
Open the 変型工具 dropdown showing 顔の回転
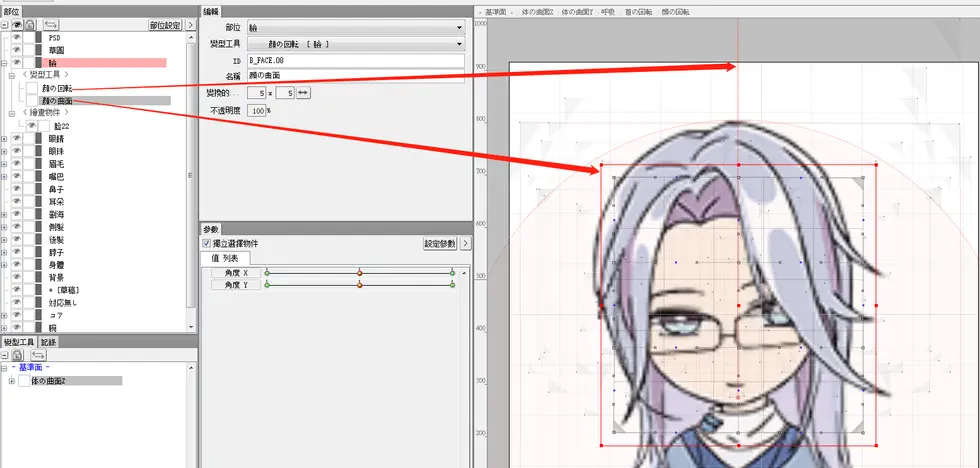[356, 44]
